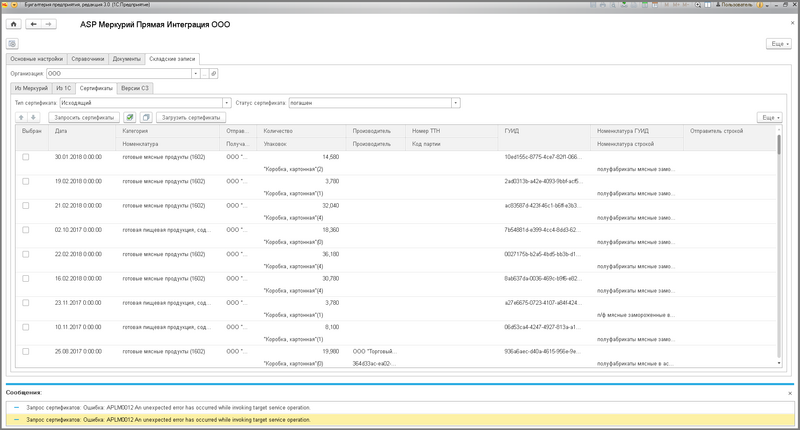This screenshot has width=800, height=430.
Task: Check the row dated 10.11.2017
Action: click(x=26, y=327)
